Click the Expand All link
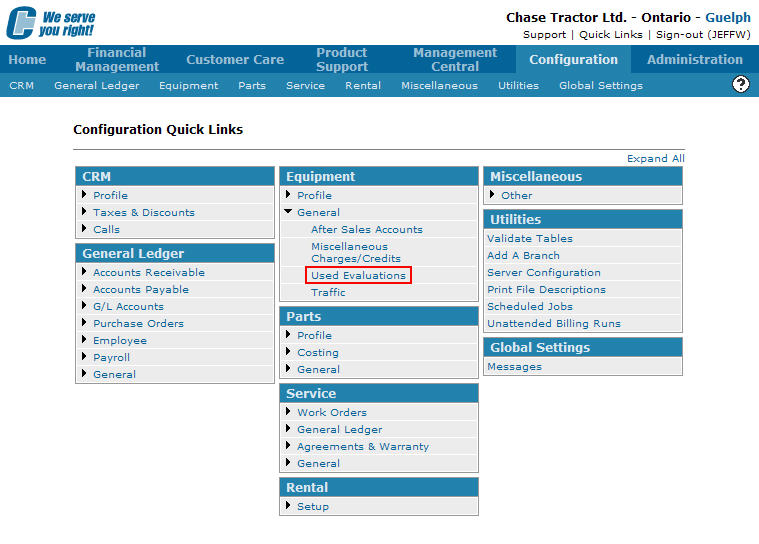Image resolution: width=759 pixels, height=544 pixels. pos(655,159)
